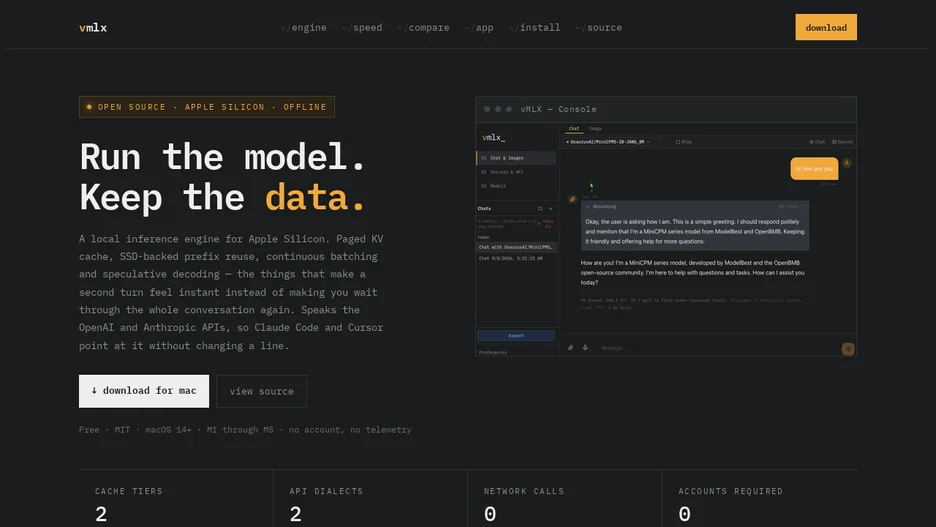Click the red Clear All link

coord(548,224)
